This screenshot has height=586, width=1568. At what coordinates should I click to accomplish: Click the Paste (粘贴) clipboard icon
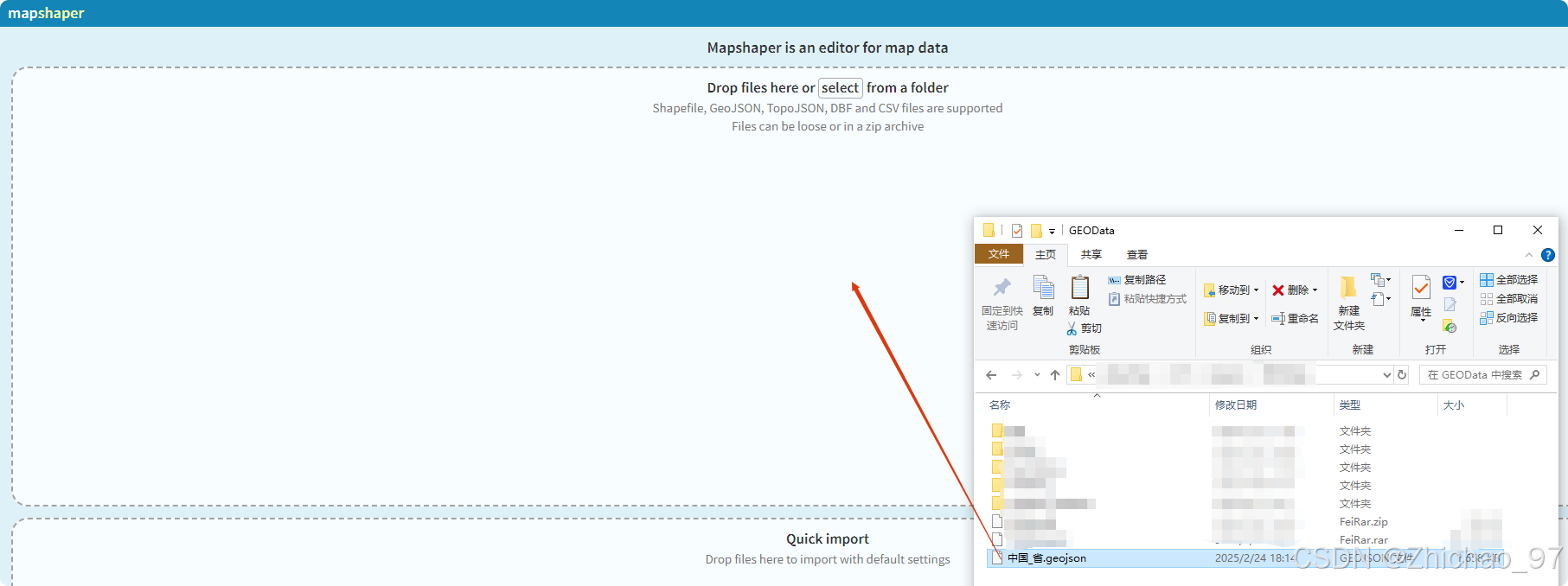point(1079,287)
